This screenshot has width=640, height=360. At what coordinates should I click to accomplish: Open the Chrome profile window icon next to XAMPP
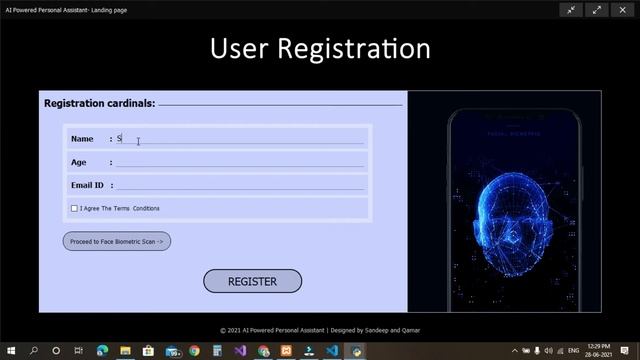pyautogui.click(x=264, y=351)
